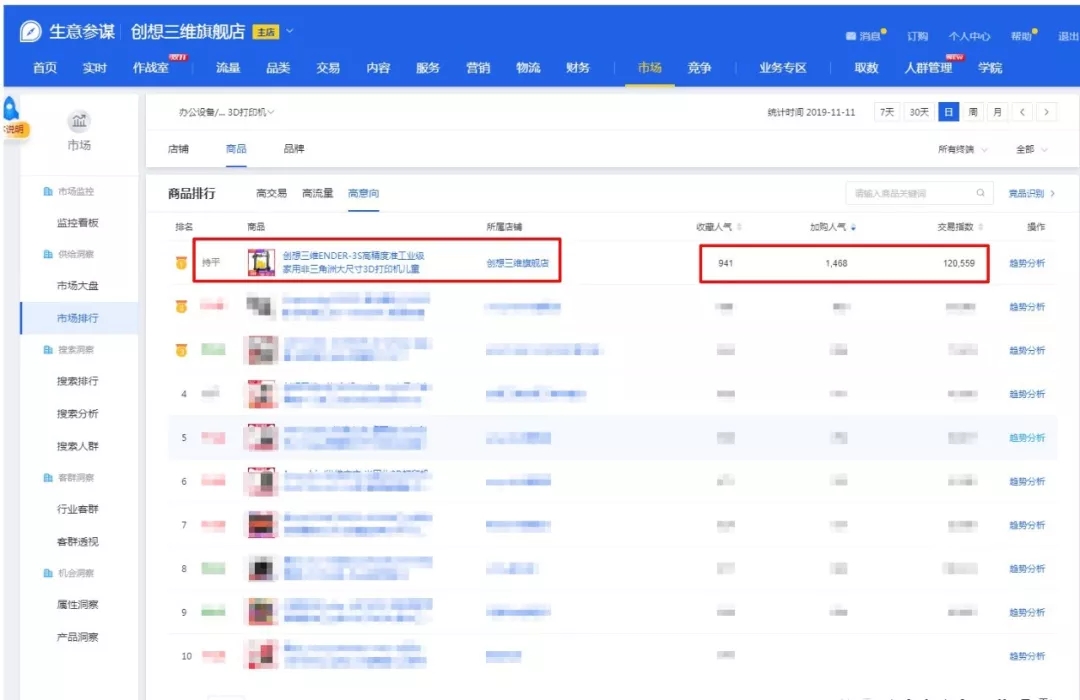Switch to 商品 tab
This screenshot has width=1080, height=700.
click(x=236, y=149)
